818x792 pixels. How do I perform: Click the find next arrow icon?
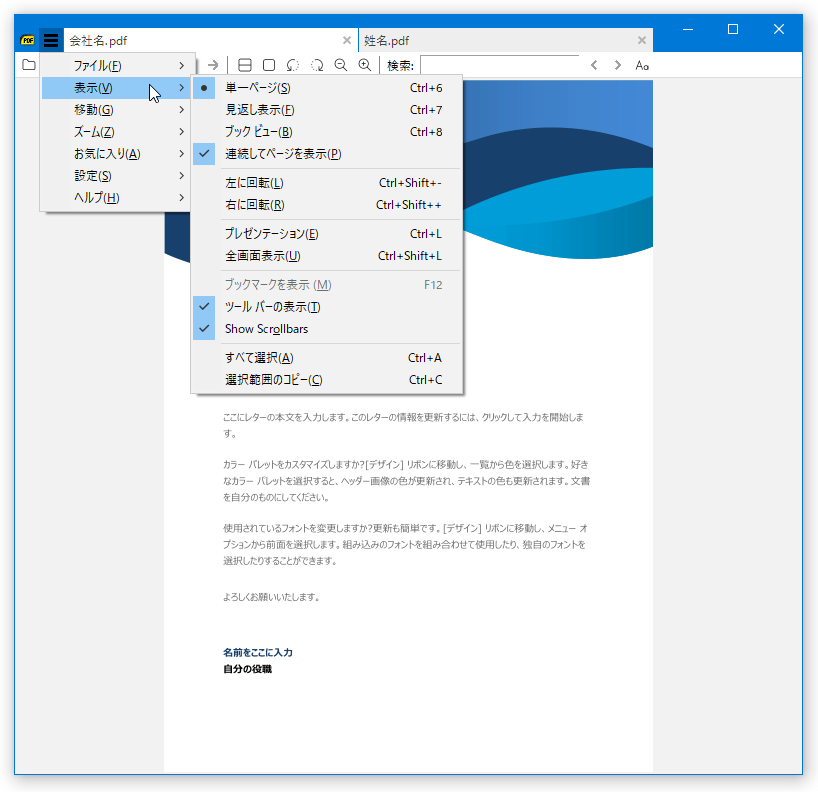(618, 65)
